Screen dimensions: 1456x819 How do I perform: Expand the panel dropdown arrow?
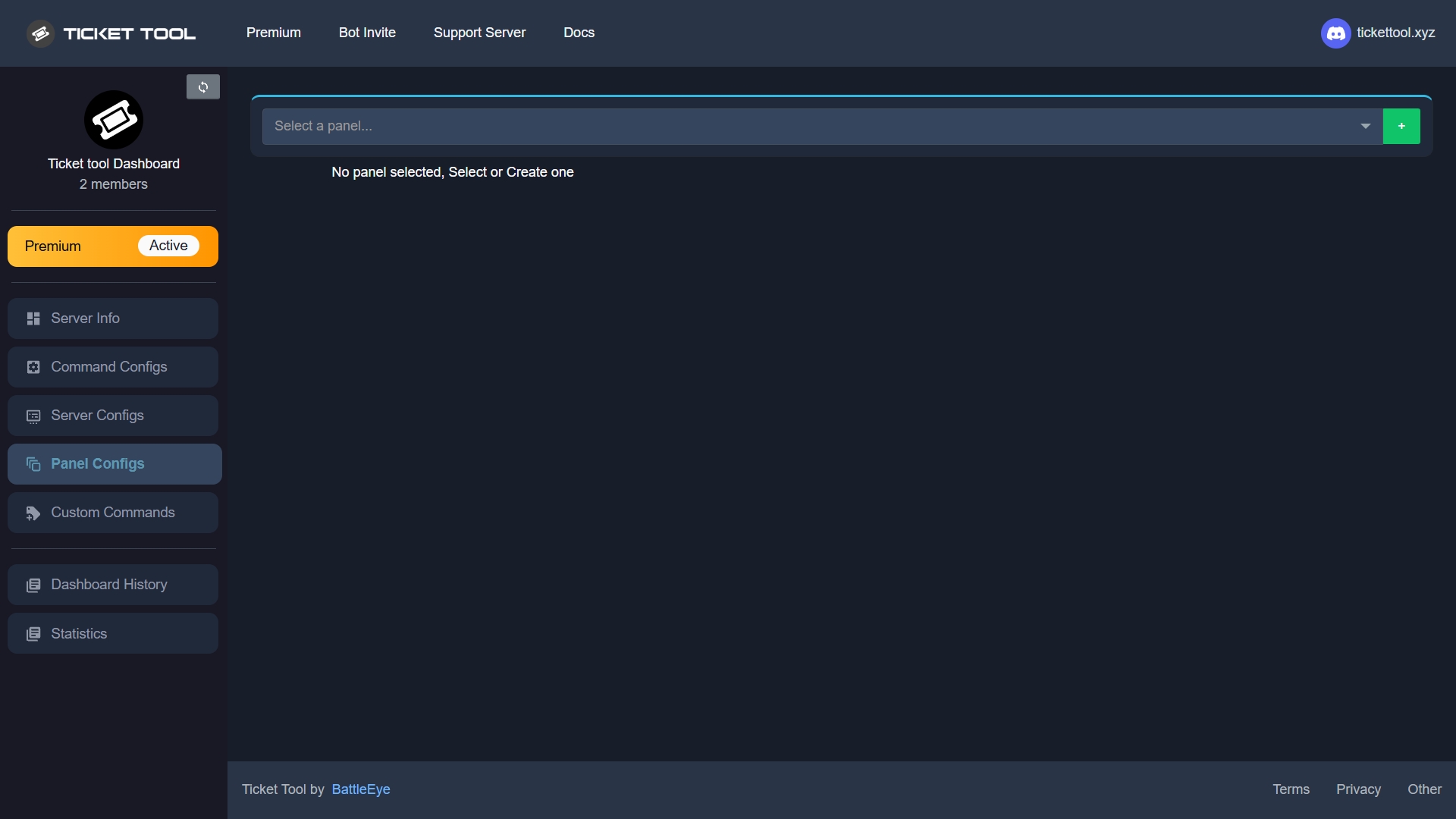pos(1365,126)
